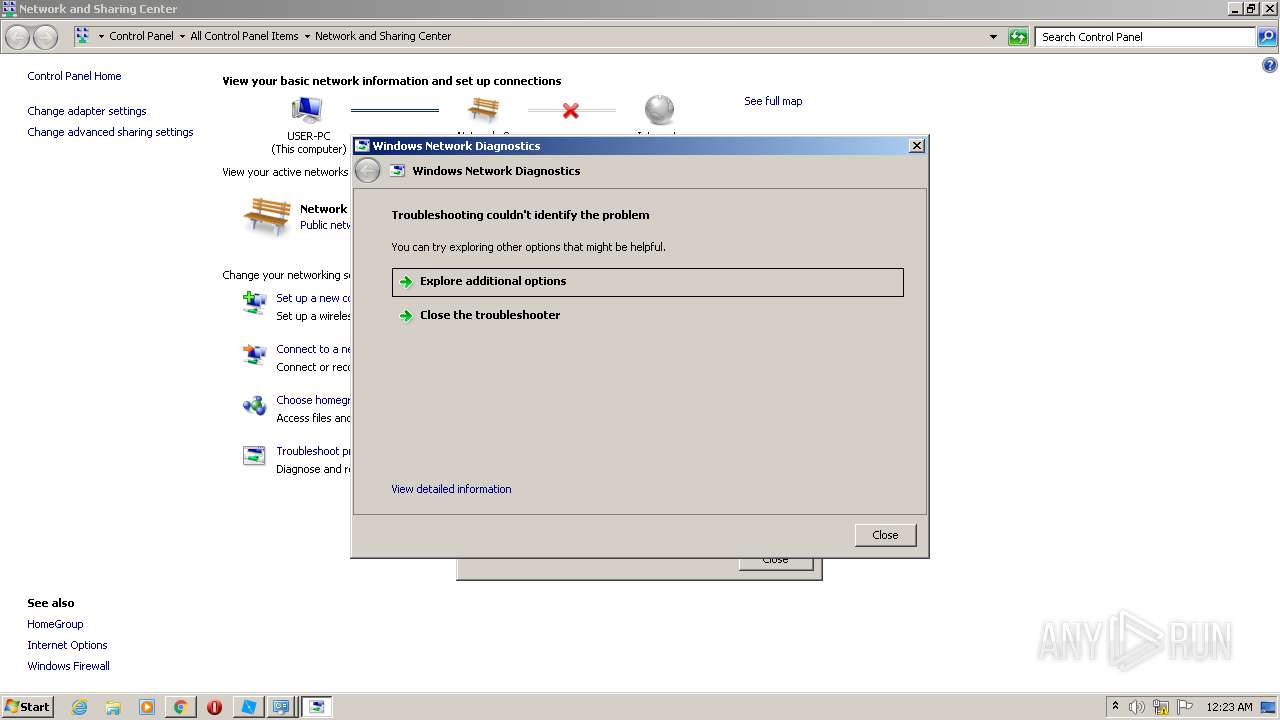Click the USER-PC computer icon
Screen dimensions: 1280x720
[x=307, y=110]
